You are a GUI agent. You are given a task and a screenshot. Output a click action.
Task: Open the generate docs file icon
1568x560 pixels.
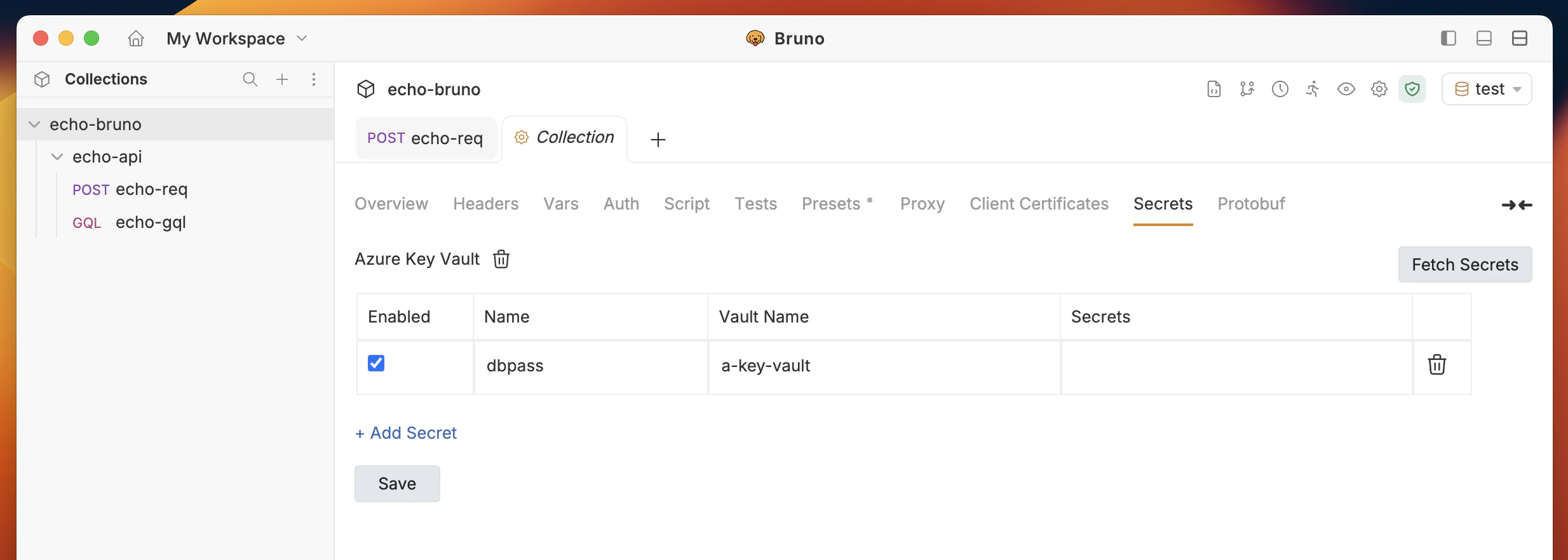[1214, 89]
